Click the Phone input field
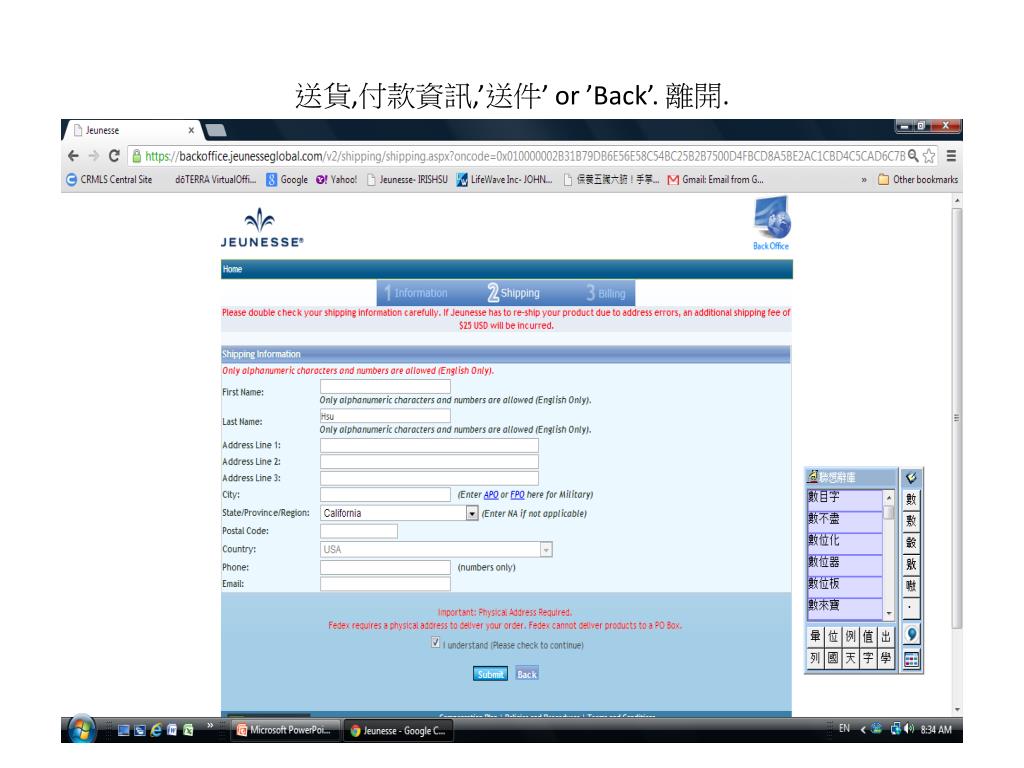 click(x=385, y=567)
